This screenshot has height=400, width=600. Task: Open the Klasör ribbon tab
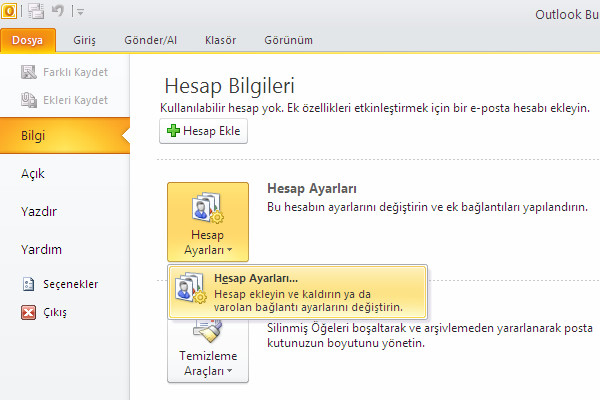tap(219, 40)
